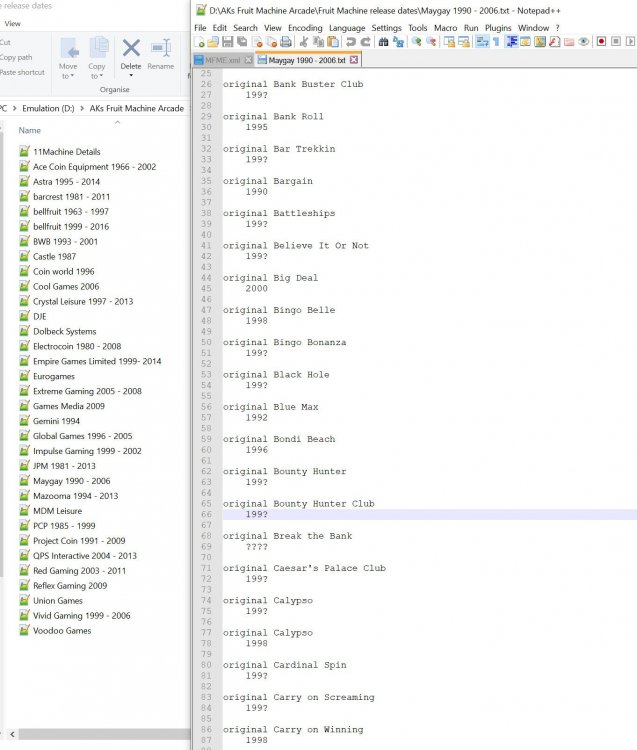The width and height of the screenshot is (637, 750).
Task: Click Emulation (D:) in the address bar
Action: [48, 109]
